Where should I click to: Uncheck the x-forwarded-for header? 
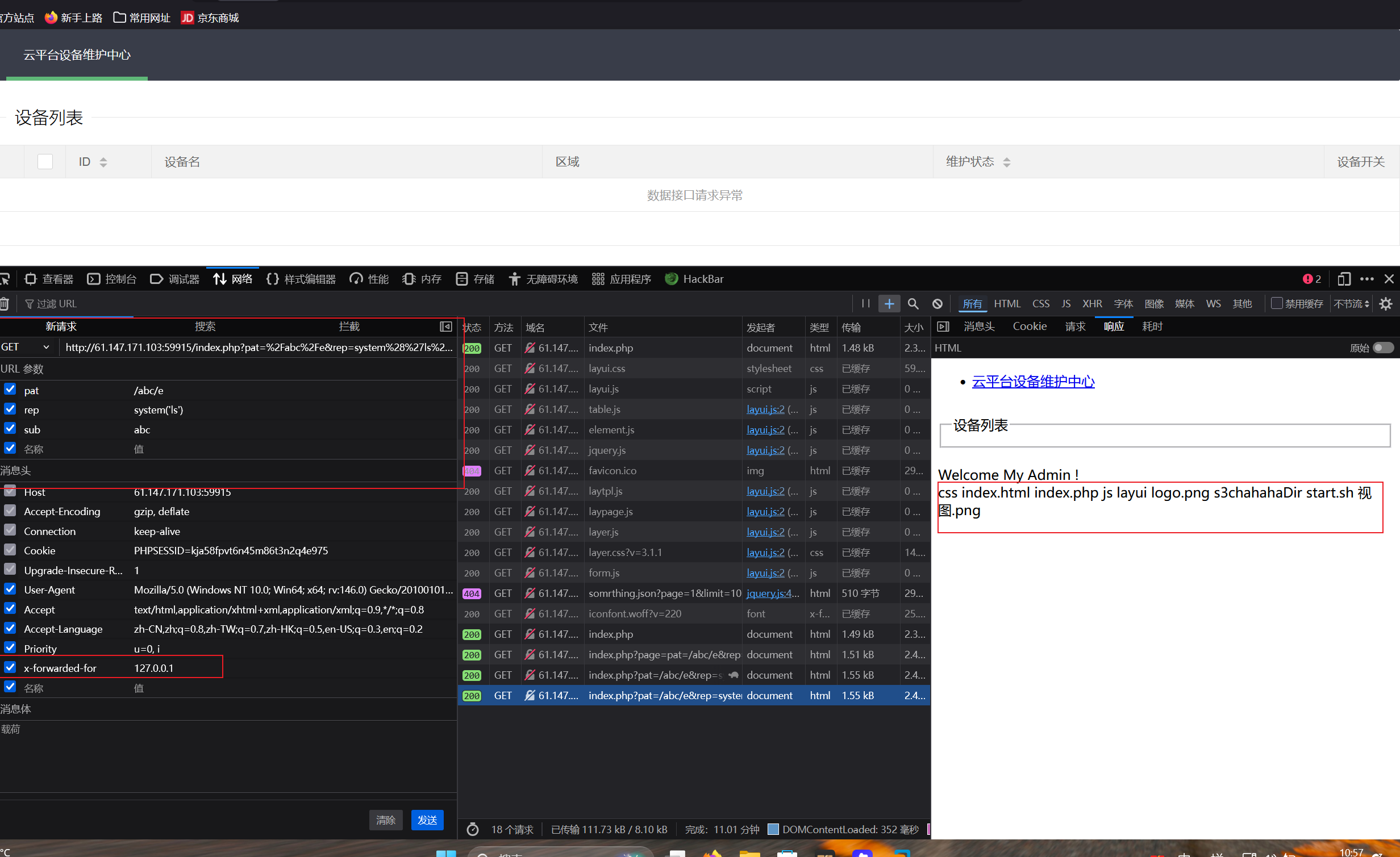pos(10,667)
